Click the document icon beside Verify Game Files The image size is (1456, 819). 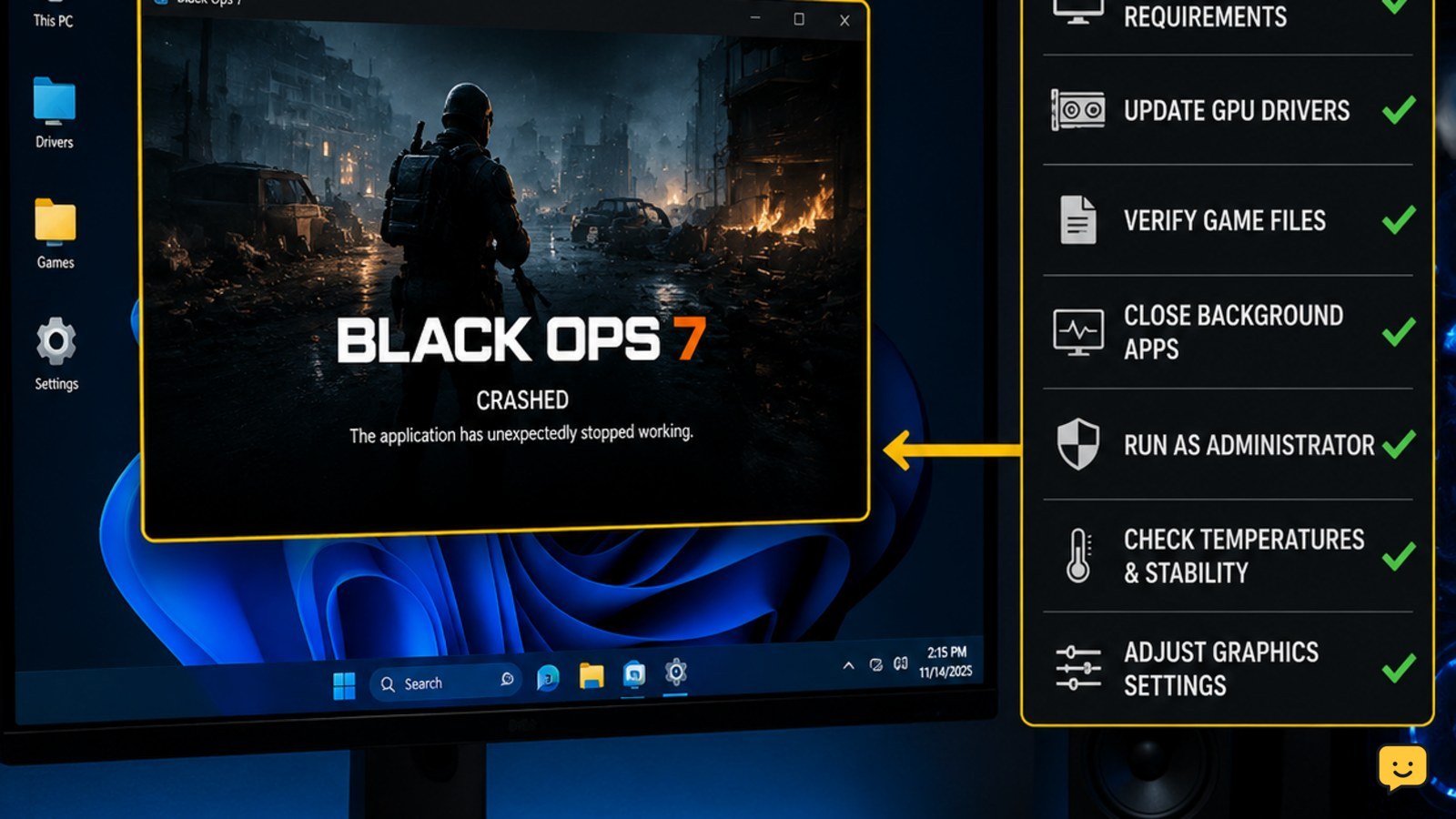1078,219
